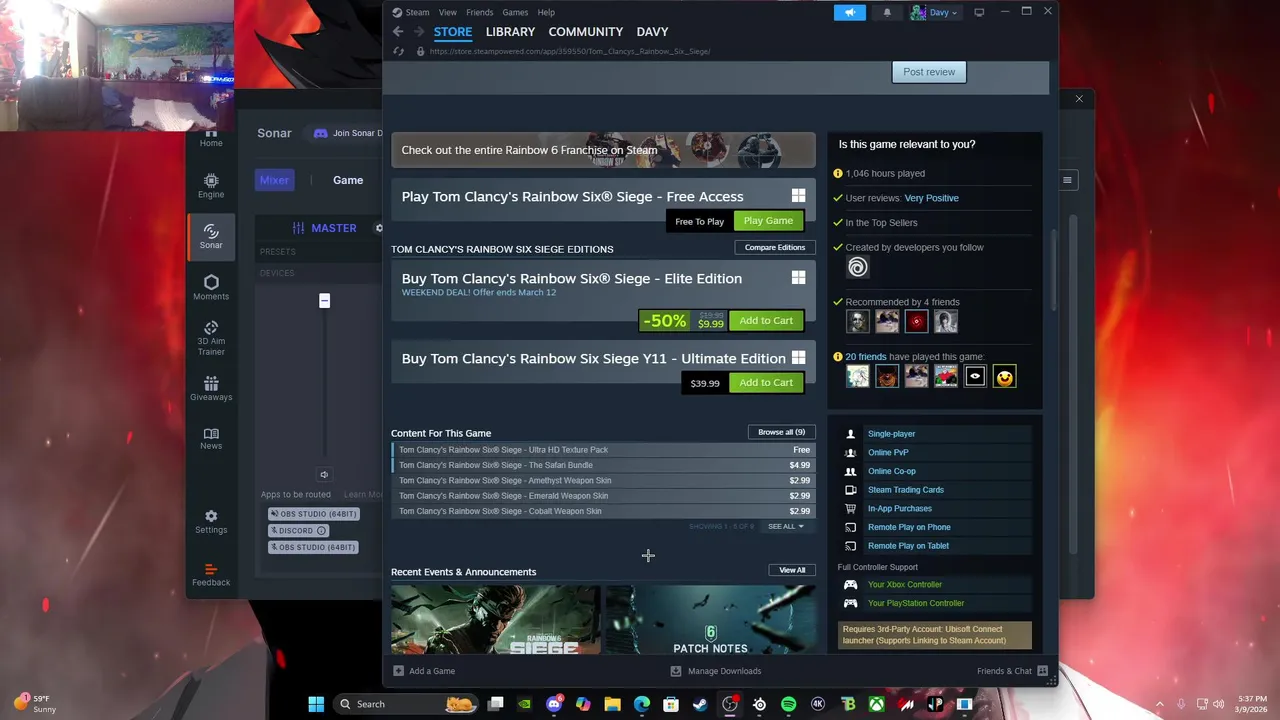Click Browse all (9) content button
The image size is (1280, 720).
tap(781, 432)
